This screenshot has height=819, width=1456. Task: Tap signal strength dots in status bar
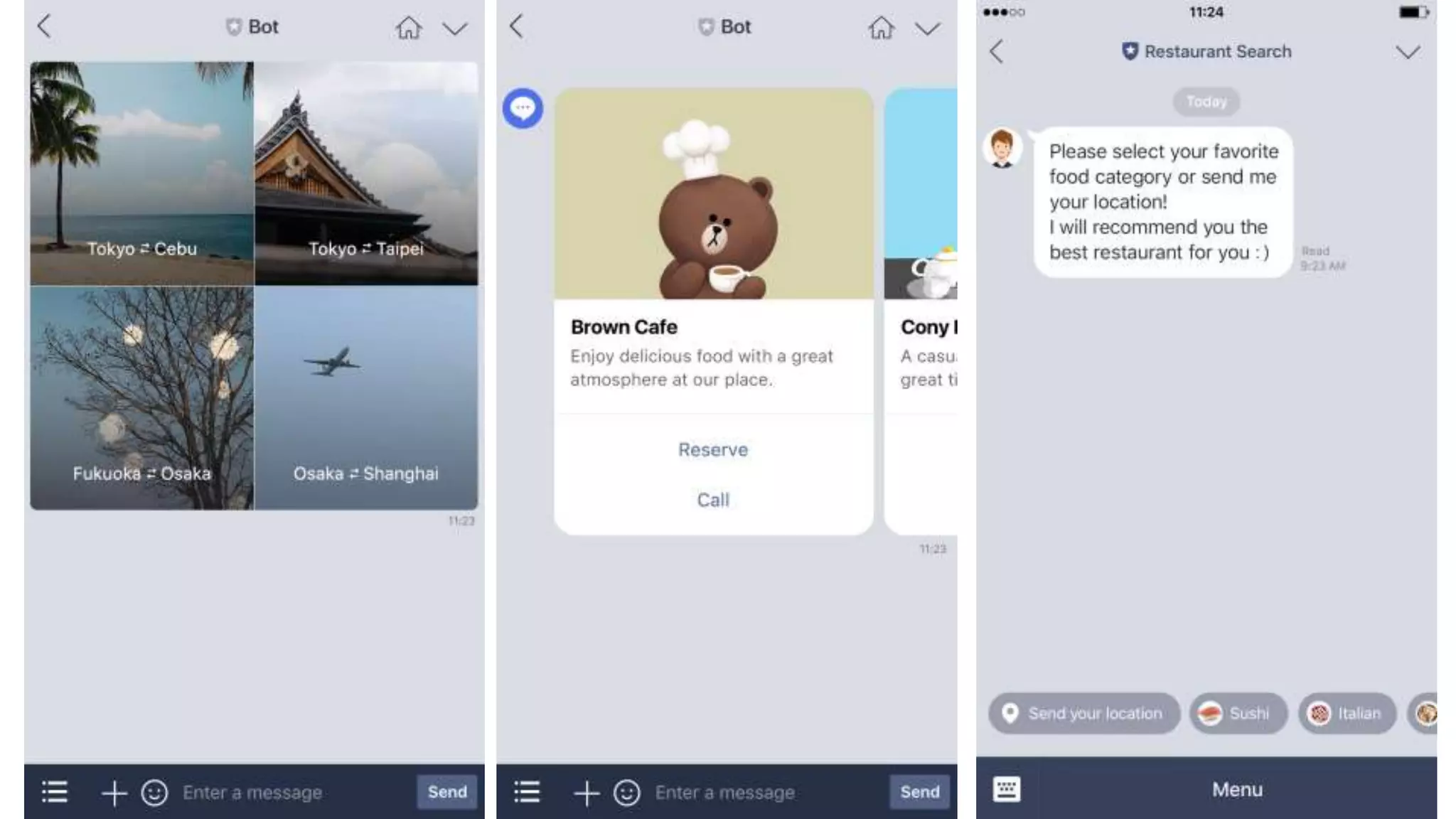1004,12
